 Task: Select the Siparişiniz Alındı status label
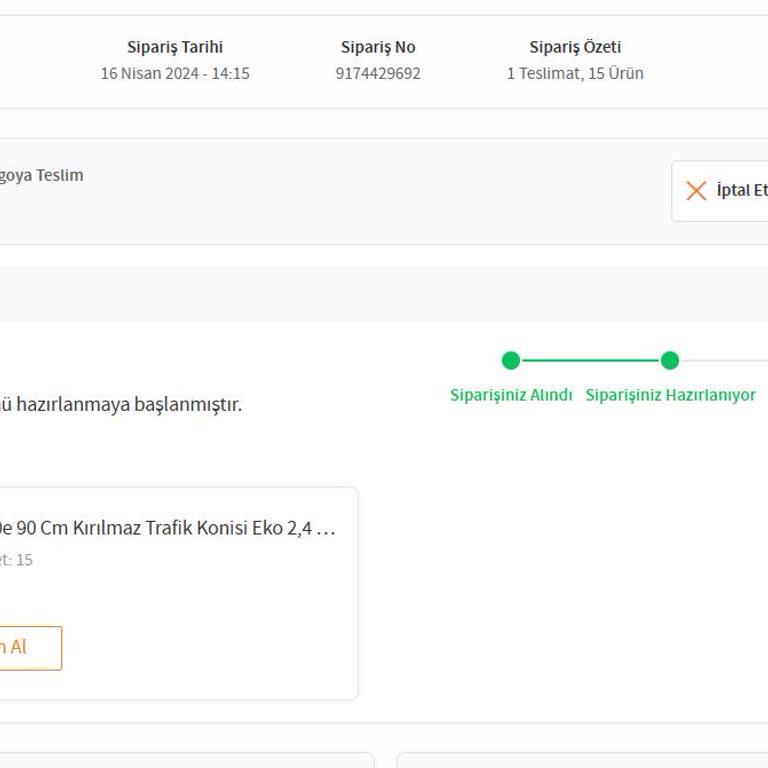coord(511,395)
